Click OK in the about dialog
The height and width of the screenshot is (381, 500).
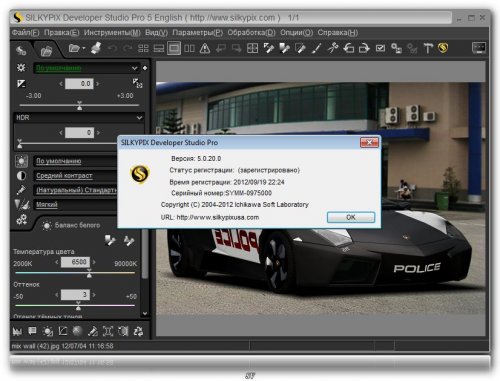pyautogui.click(x=351, y=218)
